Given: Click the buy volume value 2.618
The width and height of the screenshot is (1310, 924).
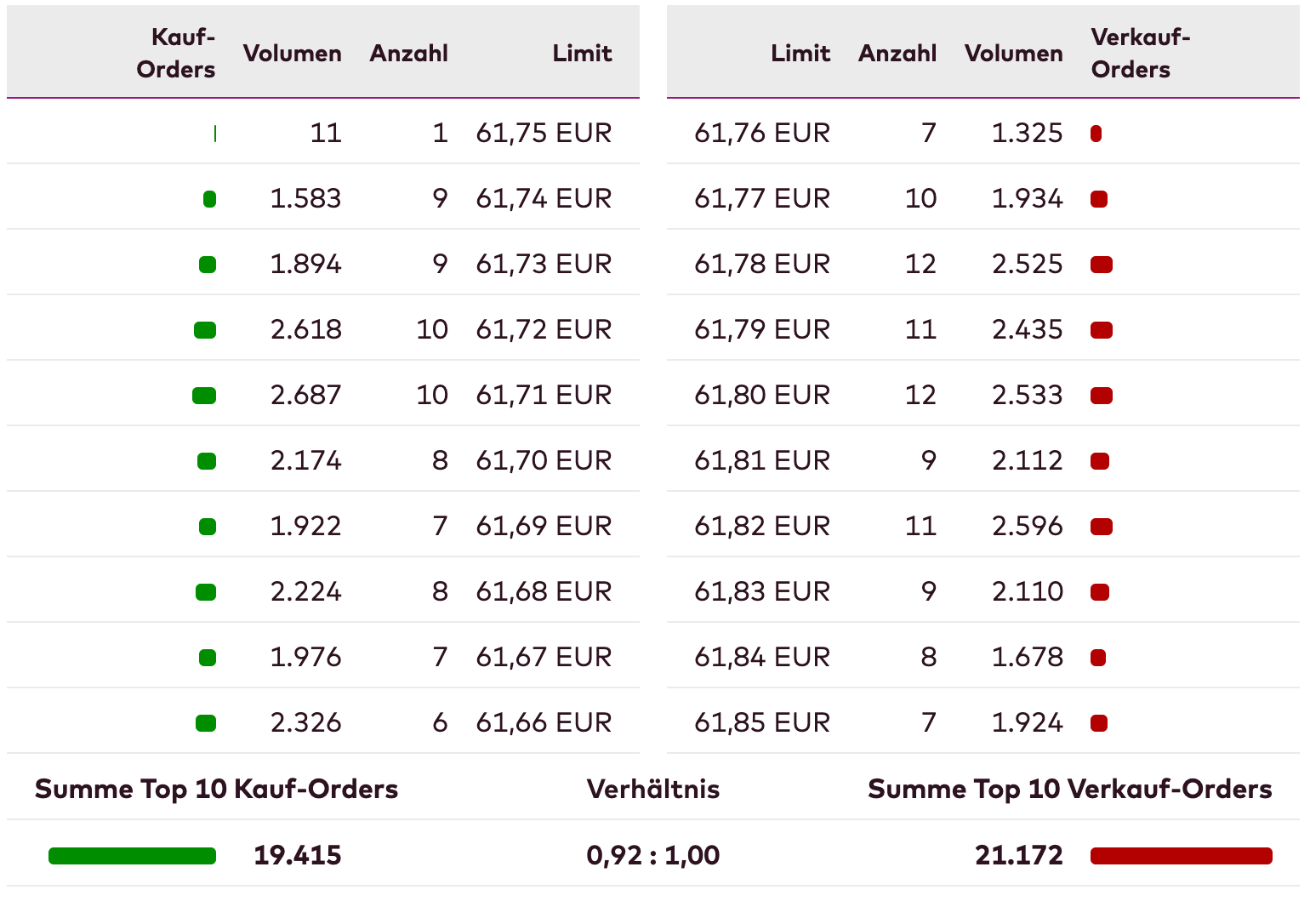Looking at the screenshot, I should (305, 330).
